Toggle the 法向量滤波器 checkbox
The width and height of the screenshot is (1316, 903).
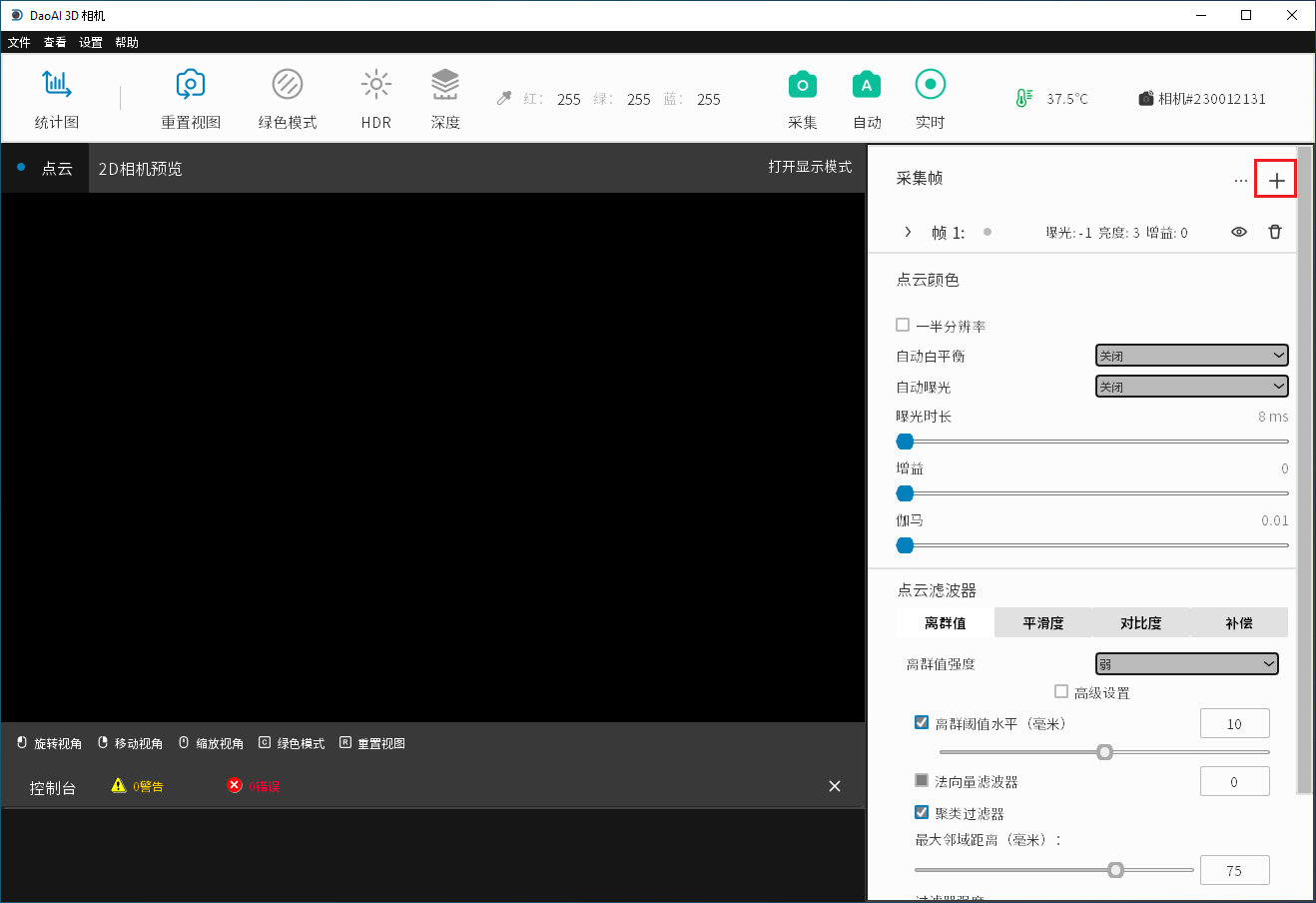tap(922, 780)
